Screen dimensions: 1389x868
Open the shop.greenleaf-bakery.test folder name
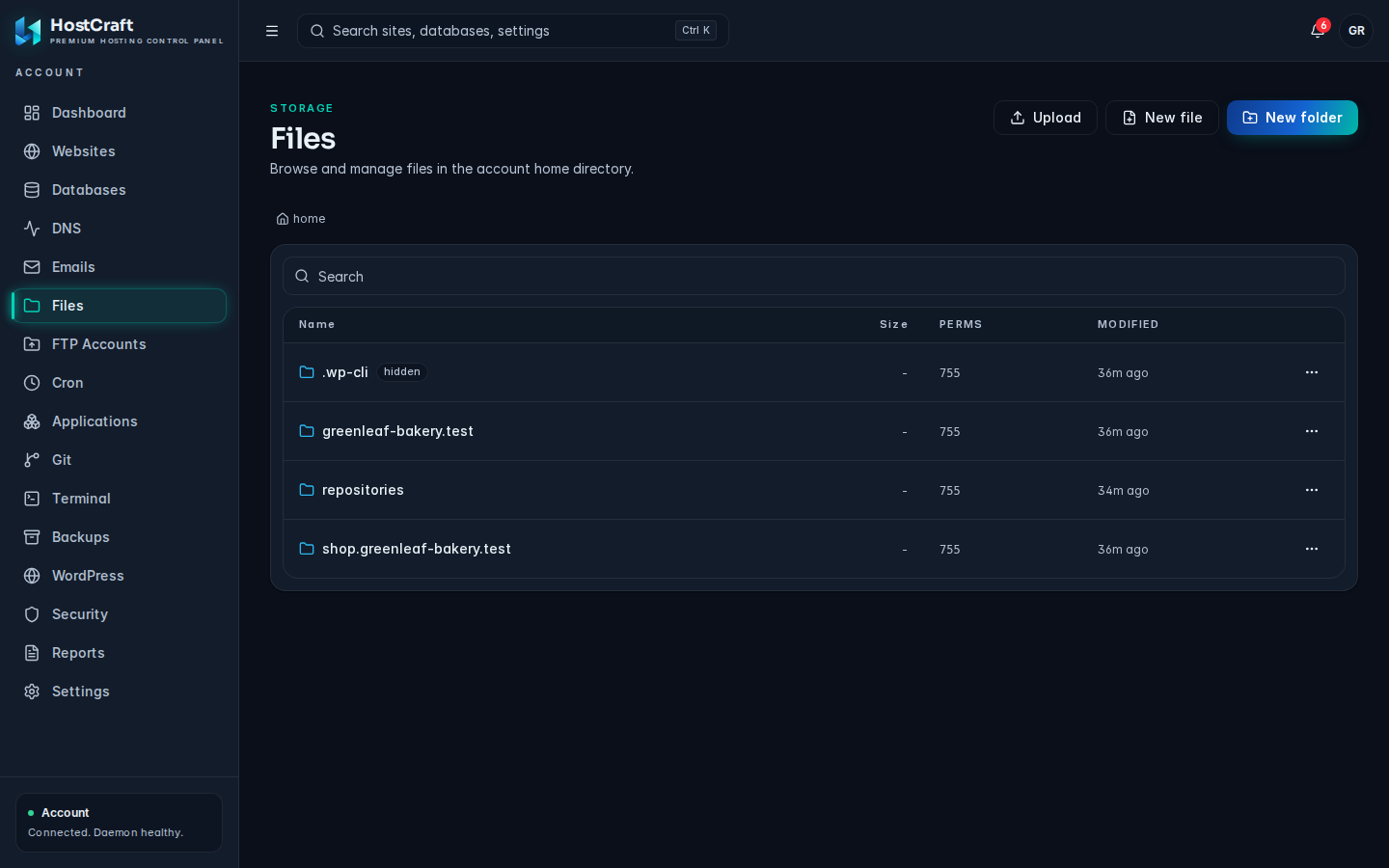(417, 549)
